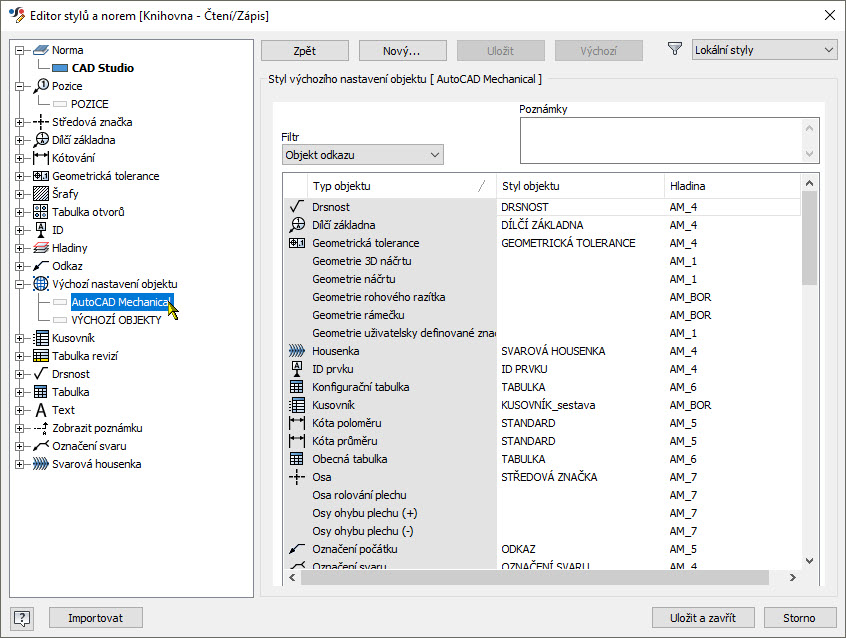Select the Tabulka otvorů icon
The image size is (846, 638).
click(x=40, y=212)
